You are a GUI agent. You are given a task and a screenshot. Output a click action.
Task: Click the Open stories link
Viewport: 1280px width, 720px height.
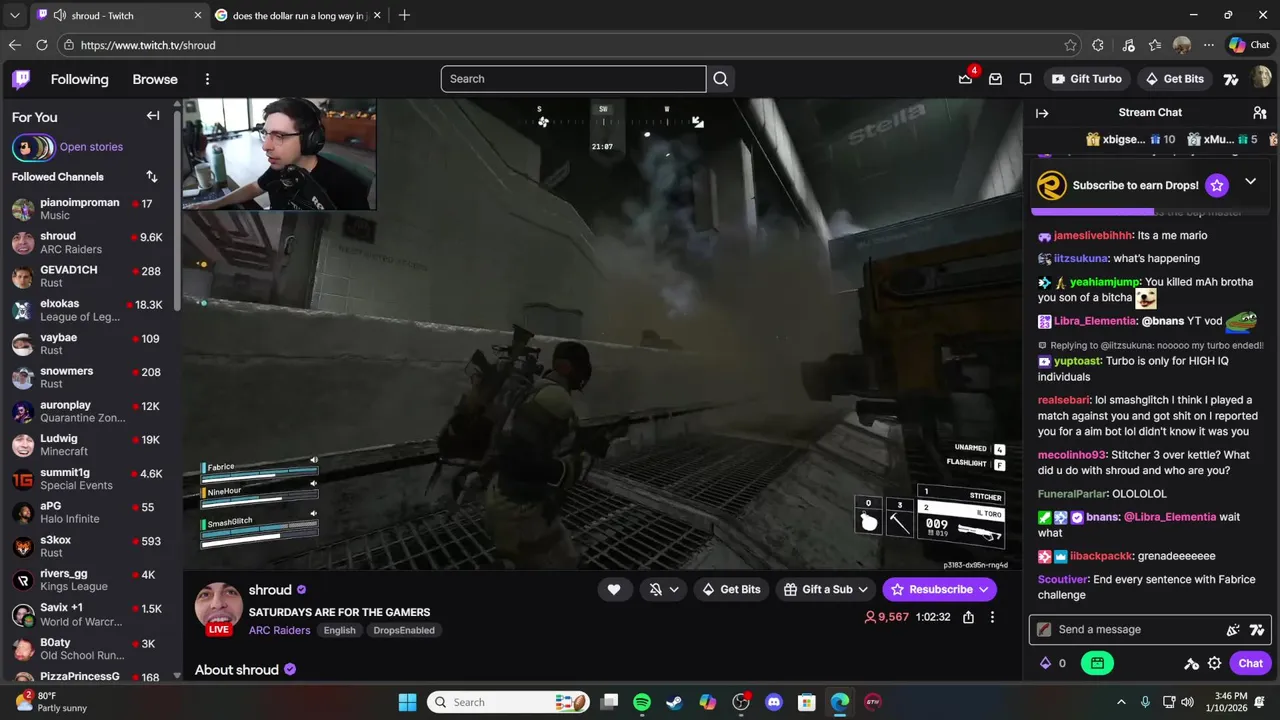91,147
